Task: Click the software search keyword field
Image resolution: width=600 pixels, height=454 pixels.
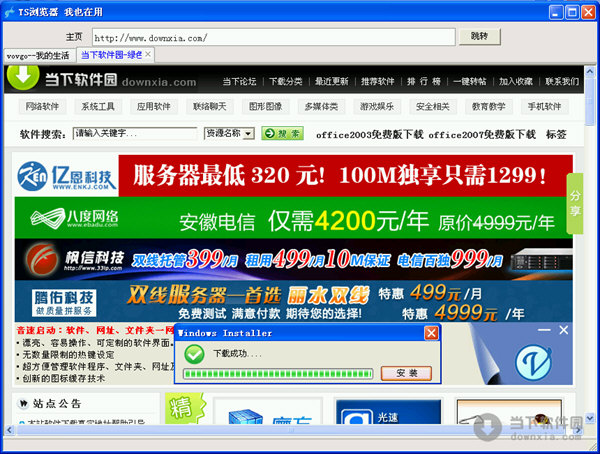Action: tap(135, 133)
